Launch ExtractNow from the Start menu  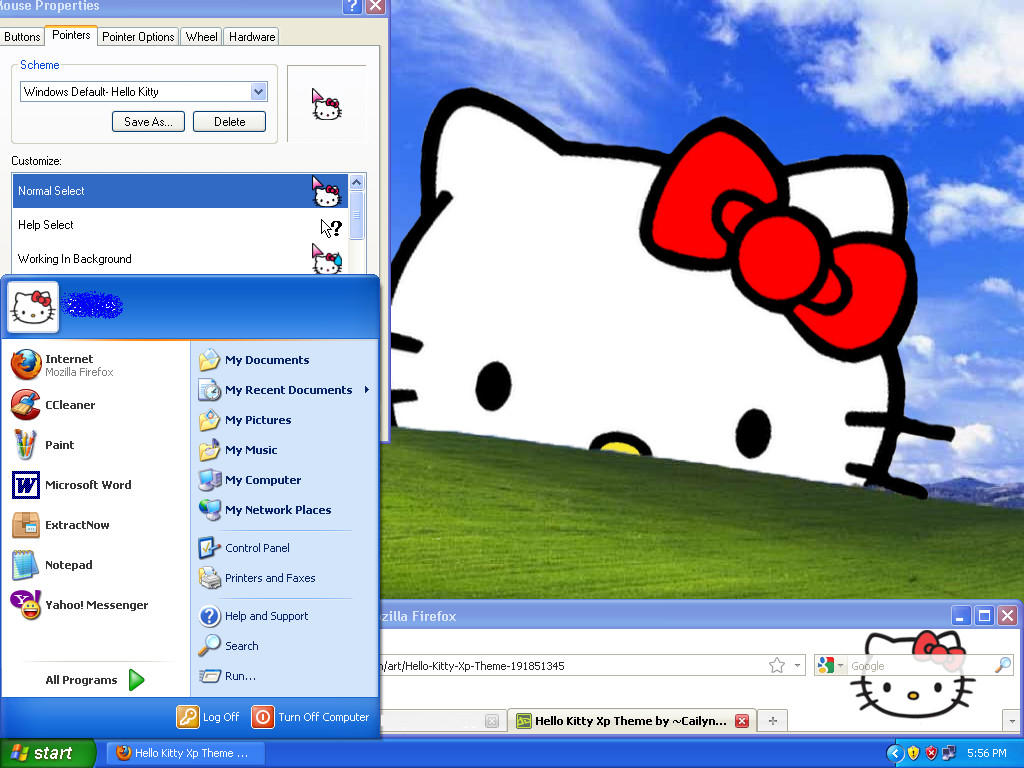click(x=78, y=525)
